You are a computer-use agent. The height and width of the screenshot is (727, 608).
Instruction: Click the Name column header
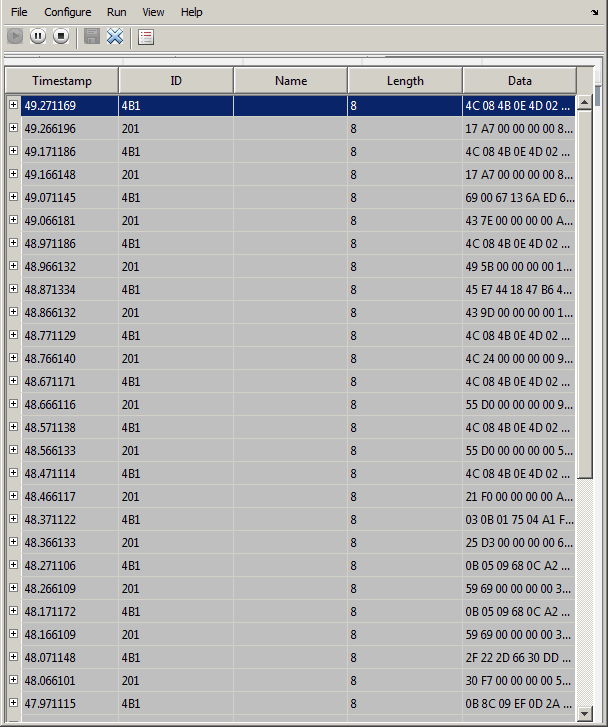(291, 81)
